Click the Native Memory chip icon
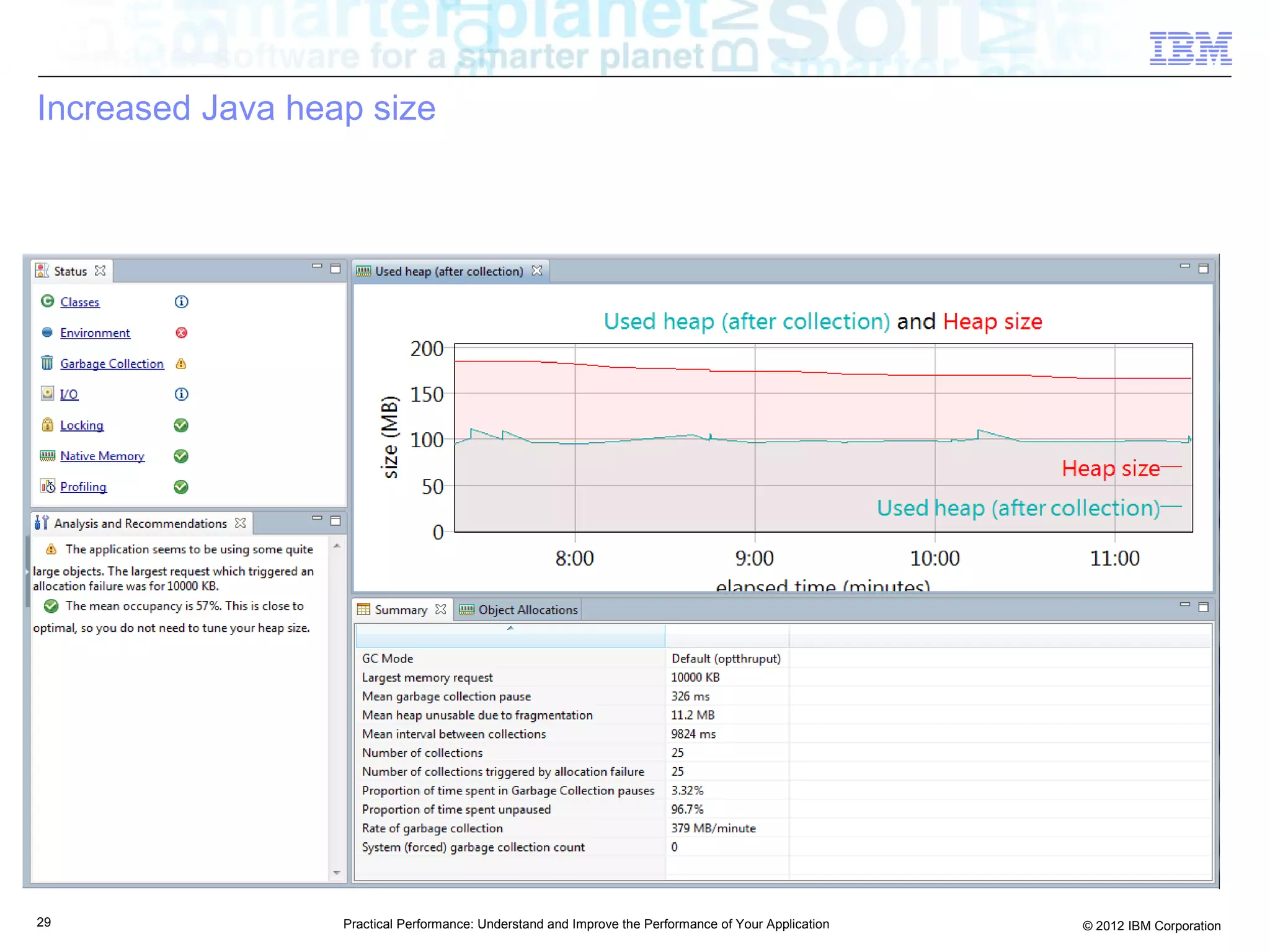The image size is (1270, 952). tap(47, 456)
